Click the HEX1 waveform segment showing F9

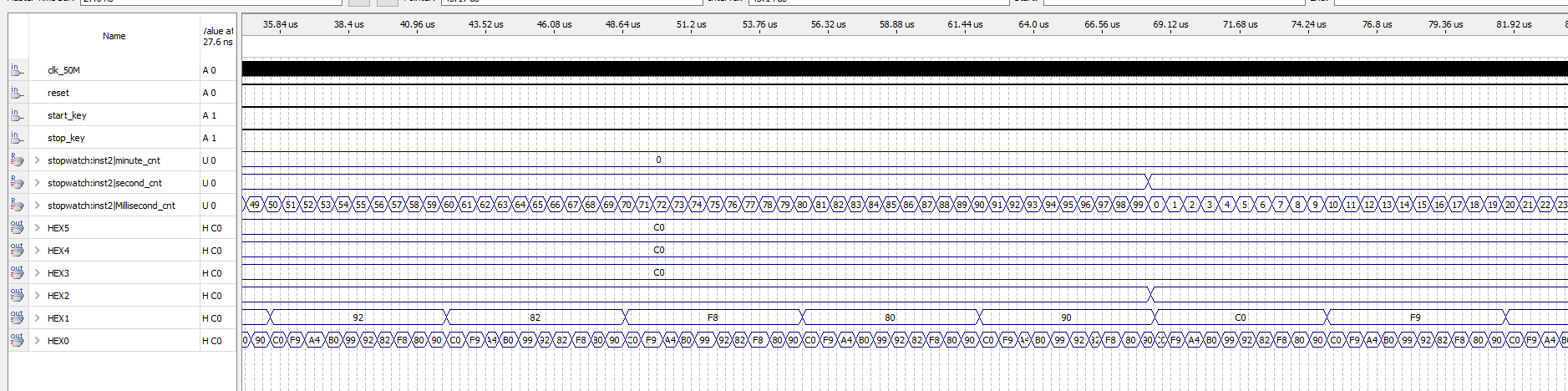1415,317
